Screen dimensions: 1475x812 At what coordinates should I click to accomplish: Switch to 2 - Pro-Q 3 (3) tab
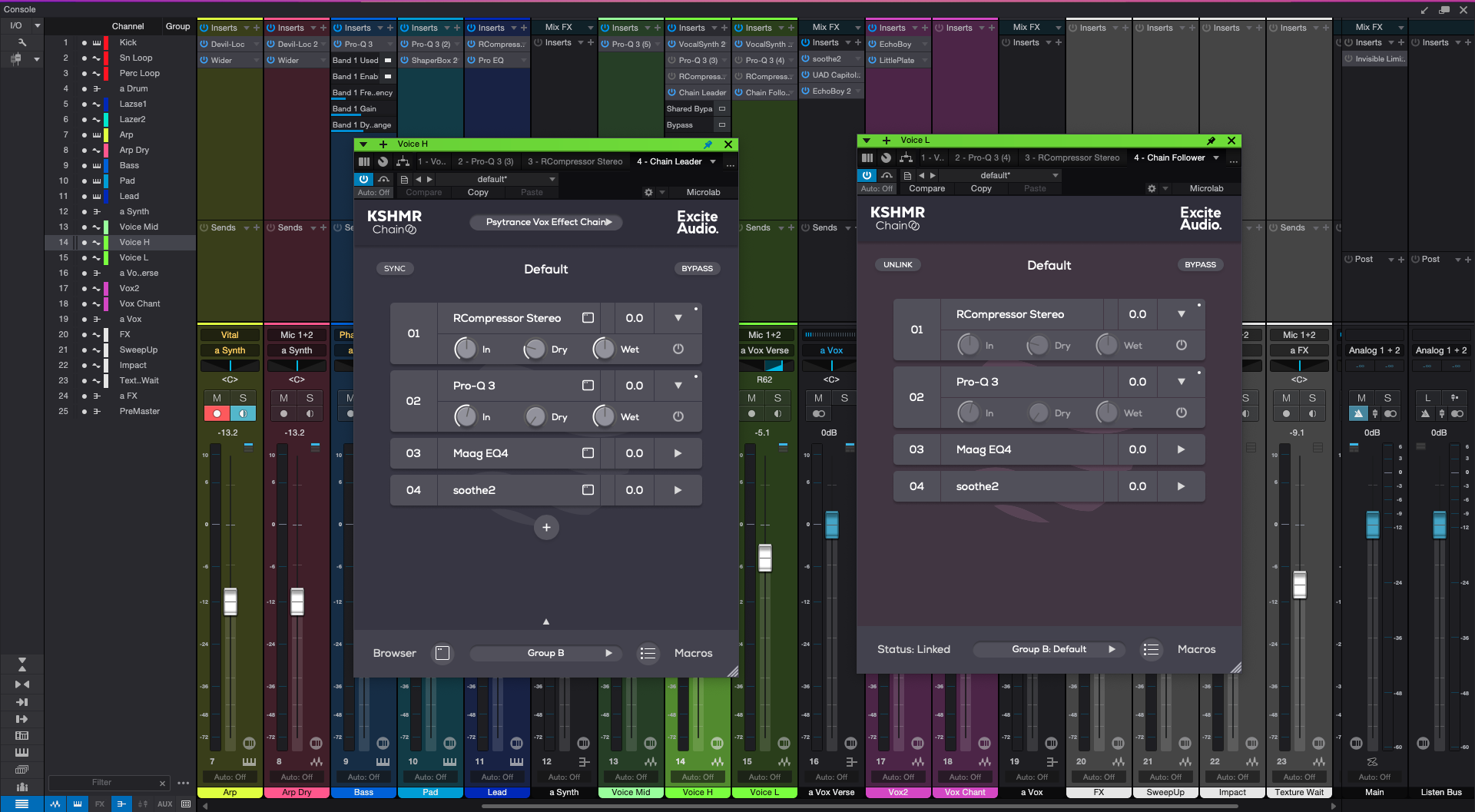pyautogui.click(x=486, y=161)
